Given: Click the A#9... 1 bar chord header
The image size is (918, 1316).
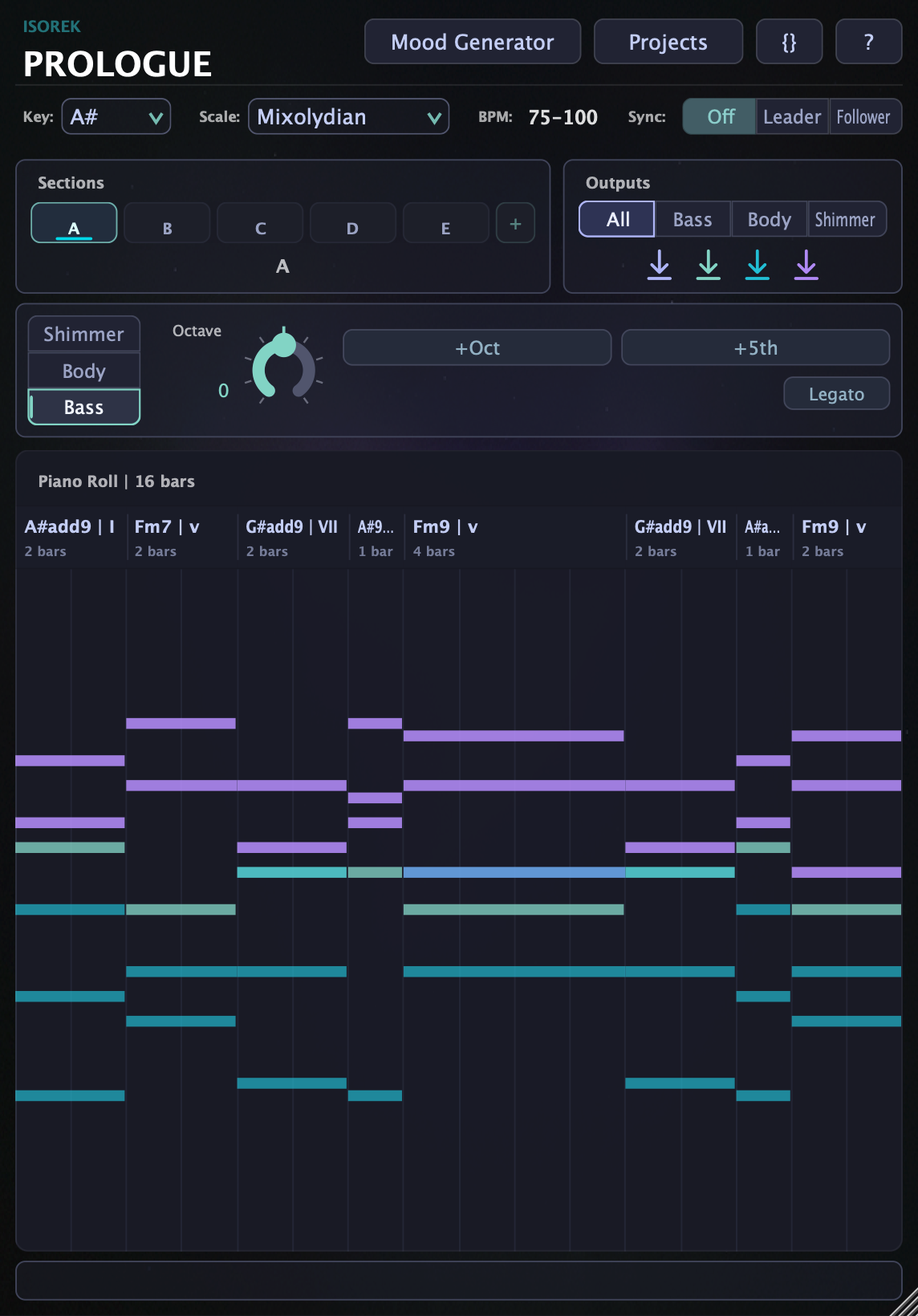Looking at the screenshot, I should (376, 538).
